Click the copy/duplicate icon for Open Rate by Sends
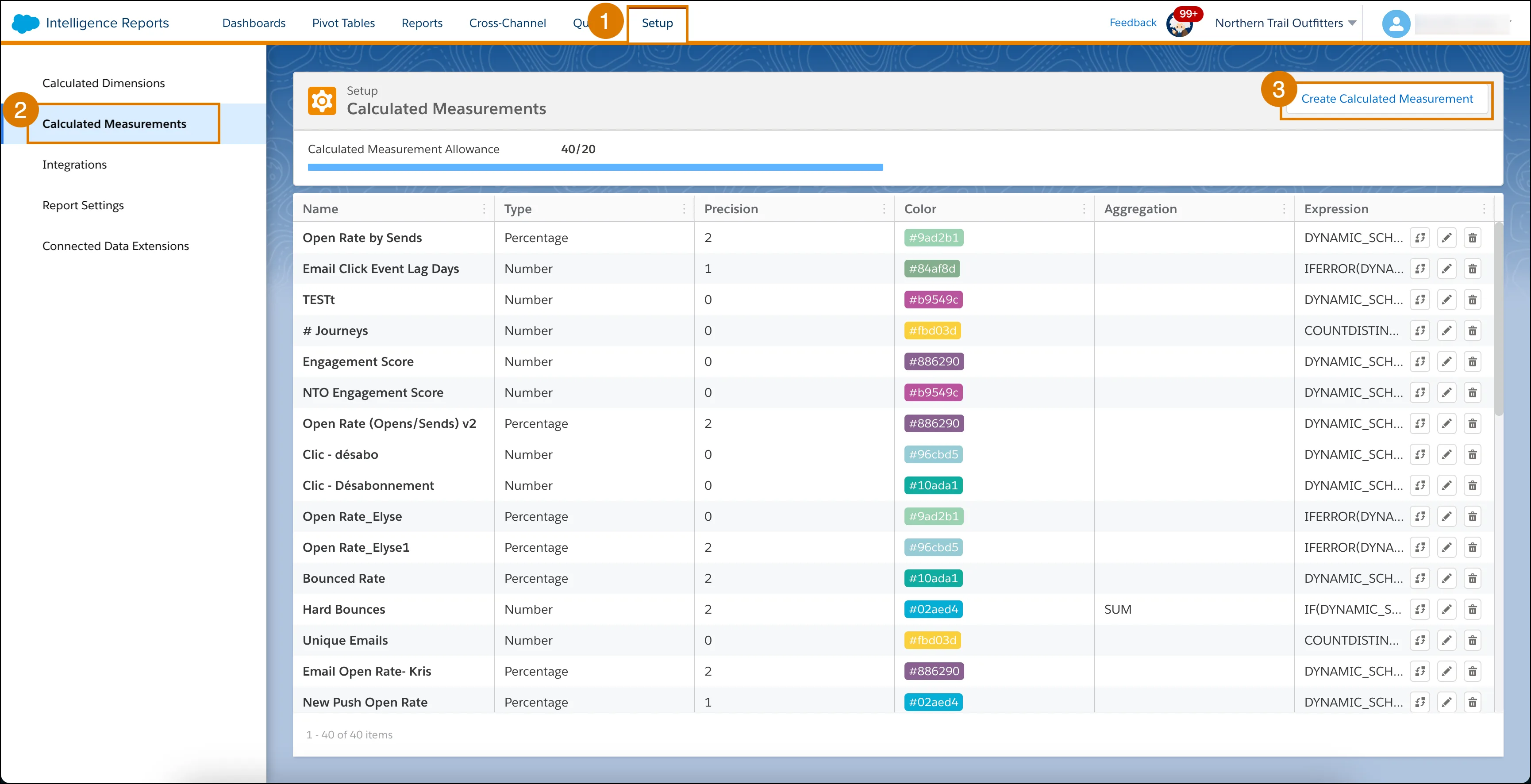This screenshot has width=1531, height=784. [1420, 237]
